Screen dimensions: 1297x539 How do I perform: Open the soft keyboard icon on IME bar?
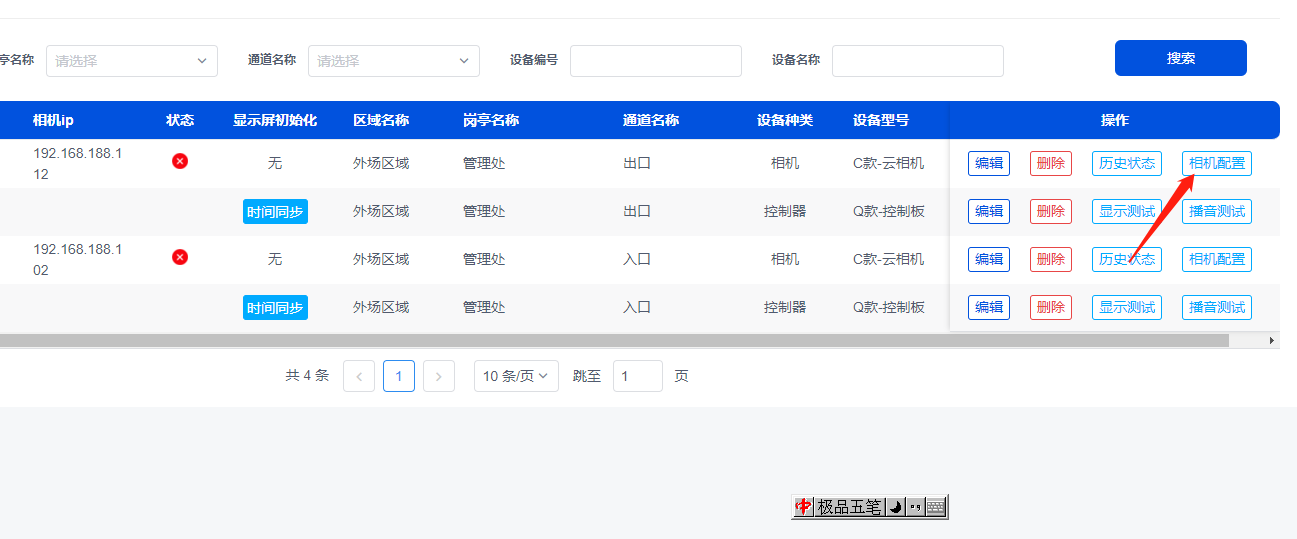click(935, 507)
